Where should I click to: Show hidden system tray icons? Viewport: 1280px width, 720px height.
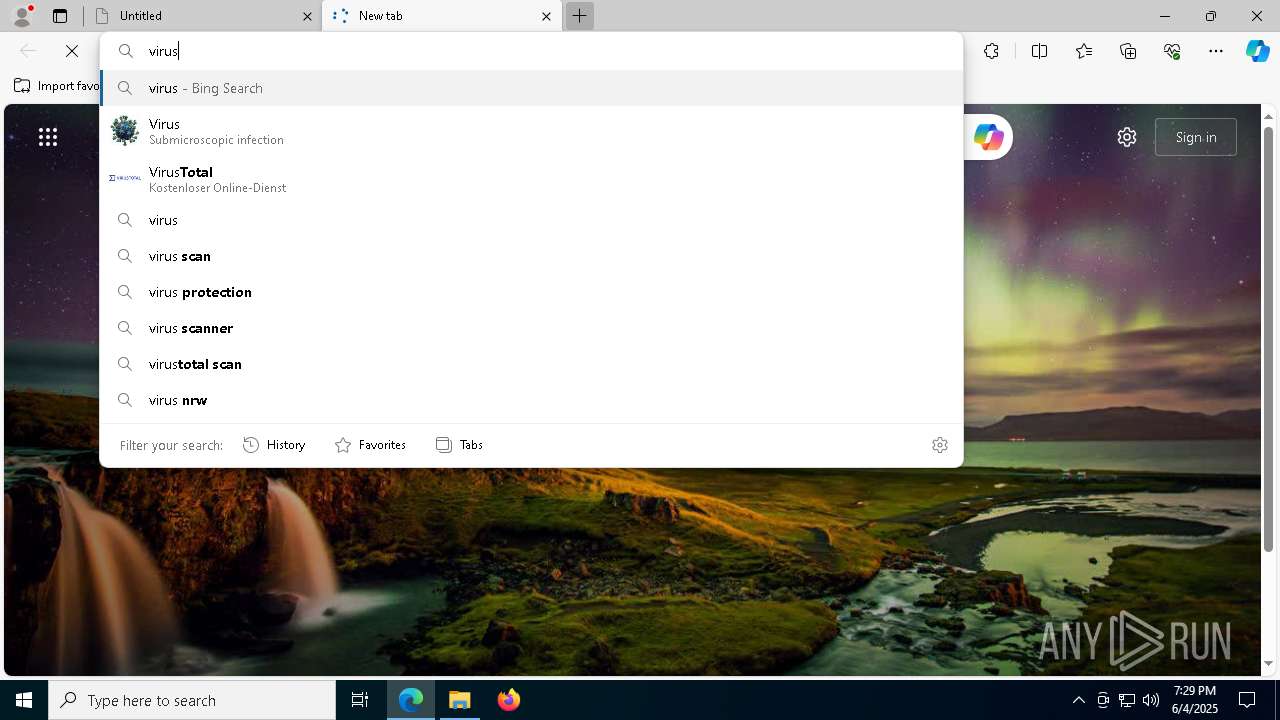(x=1079, y=700)
